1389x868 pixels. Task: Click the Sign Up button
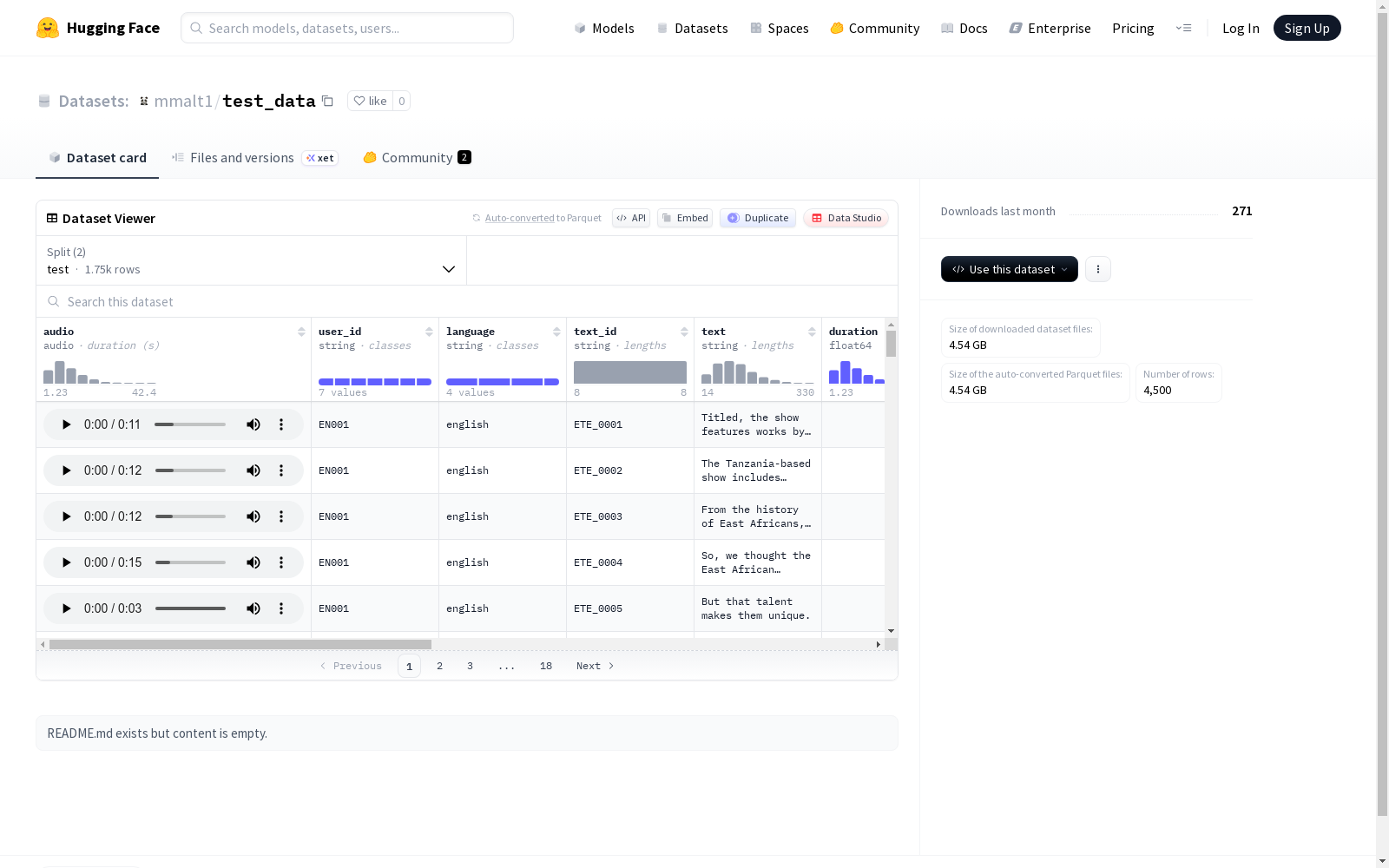(1307, 28)
